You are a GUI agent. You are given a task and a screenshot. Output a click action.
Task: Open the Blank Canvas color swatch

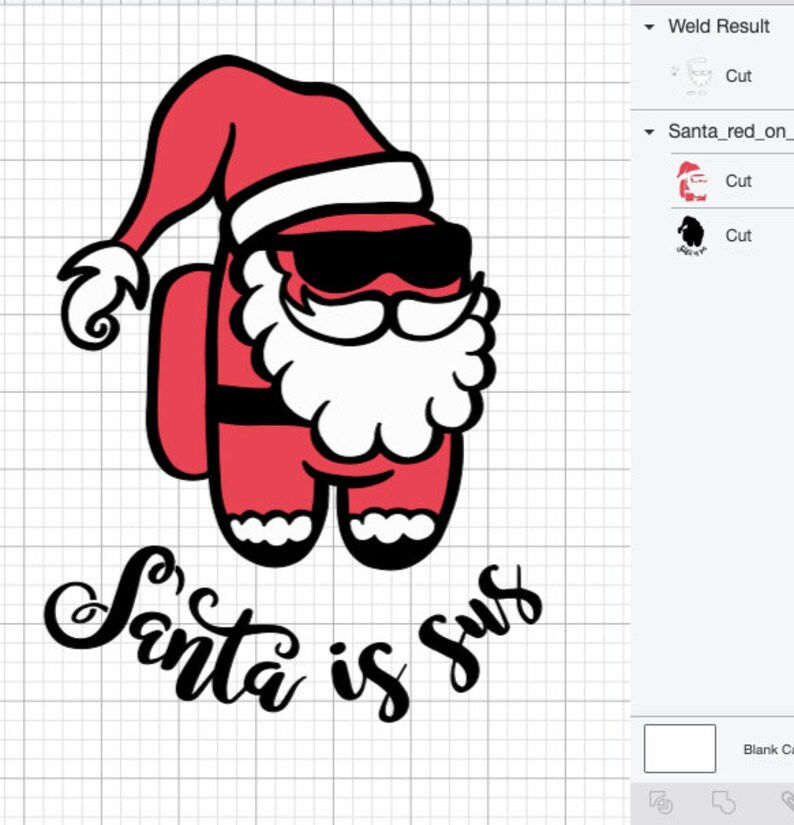(680, 748)
